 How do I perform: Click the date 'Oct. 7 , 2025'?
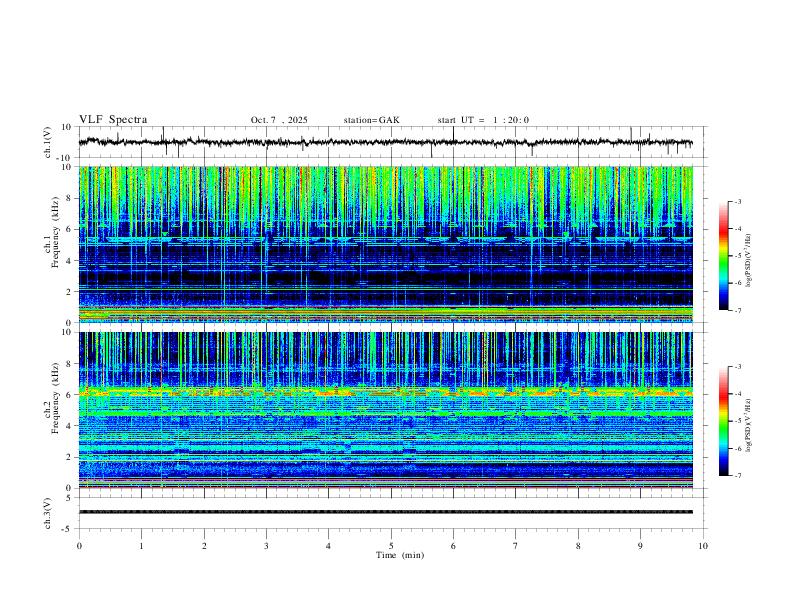[x=279, y=120]
